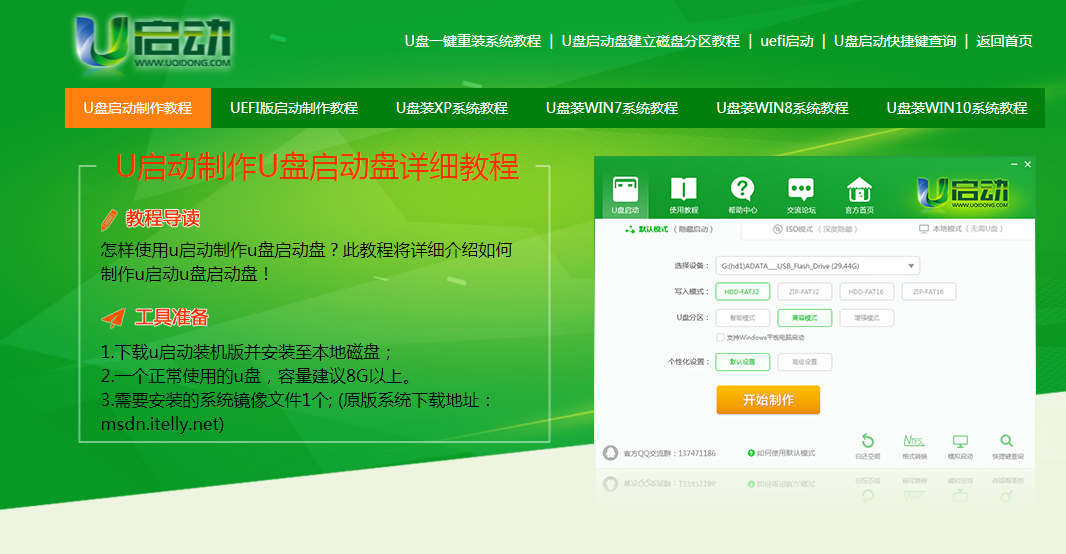Choose ZIP-FAT32 write mode
Image resolution: width=1066 pixels, height=554 pixels.
pyautogui.click(x=804, y=292)
